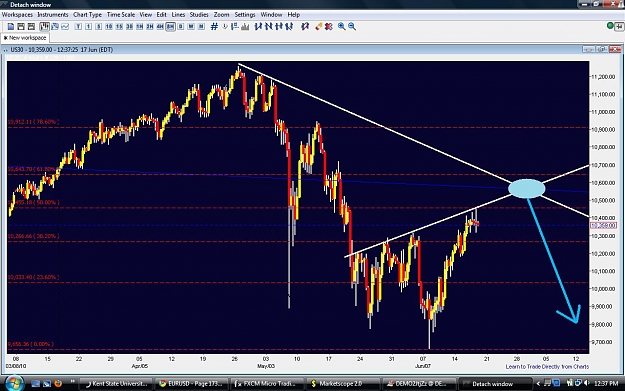Open the Help menu
Viewport: 625px width, 391px height.
pos(294,15)
